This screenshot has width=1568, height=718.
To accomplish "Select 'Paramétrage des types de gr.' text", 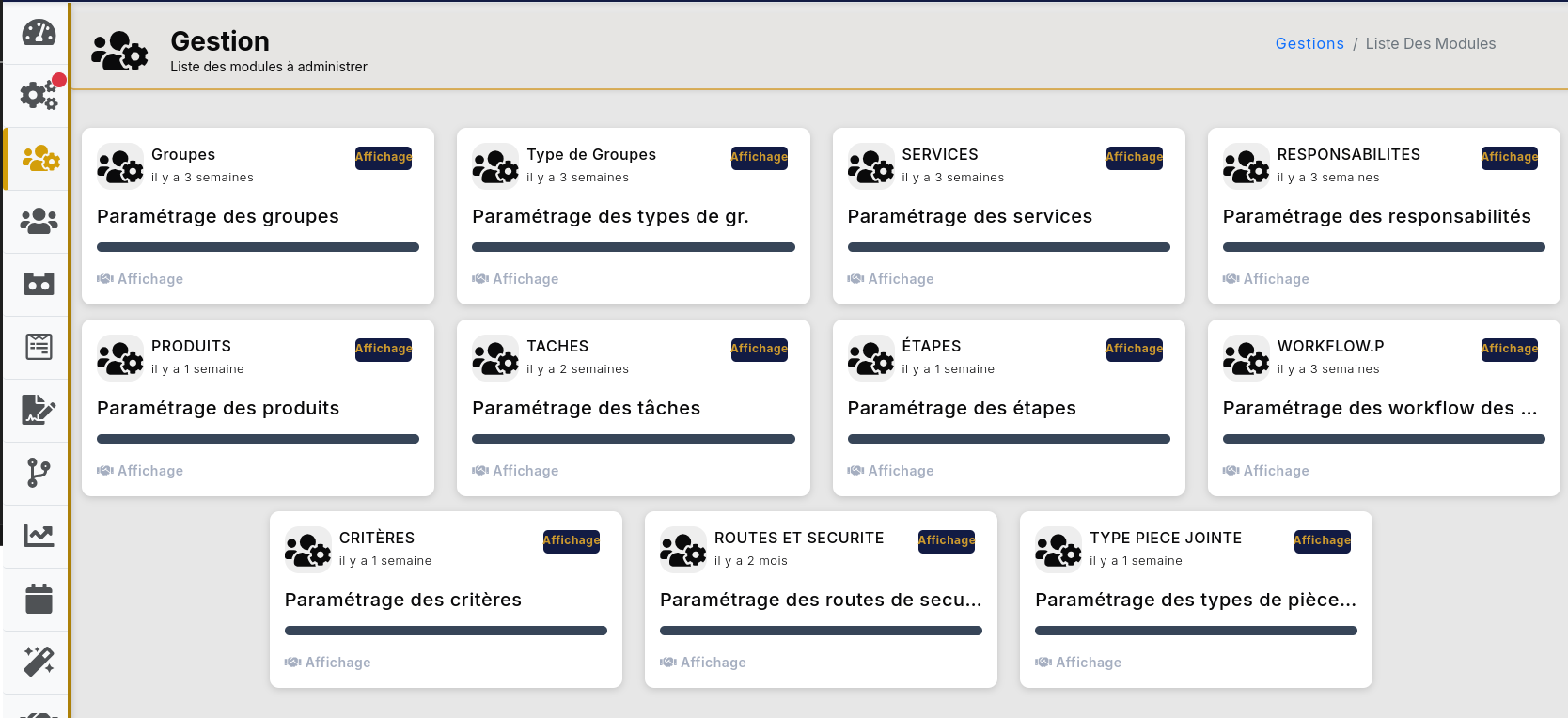I will tap(611, 216).
